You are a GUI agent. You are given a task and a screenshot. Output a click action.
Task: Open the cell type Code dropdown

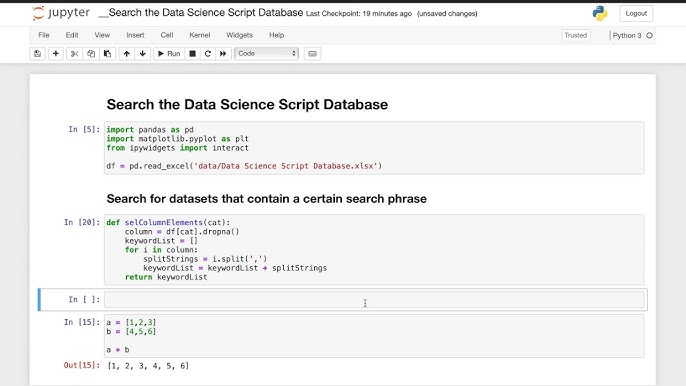tap(266, 53)
